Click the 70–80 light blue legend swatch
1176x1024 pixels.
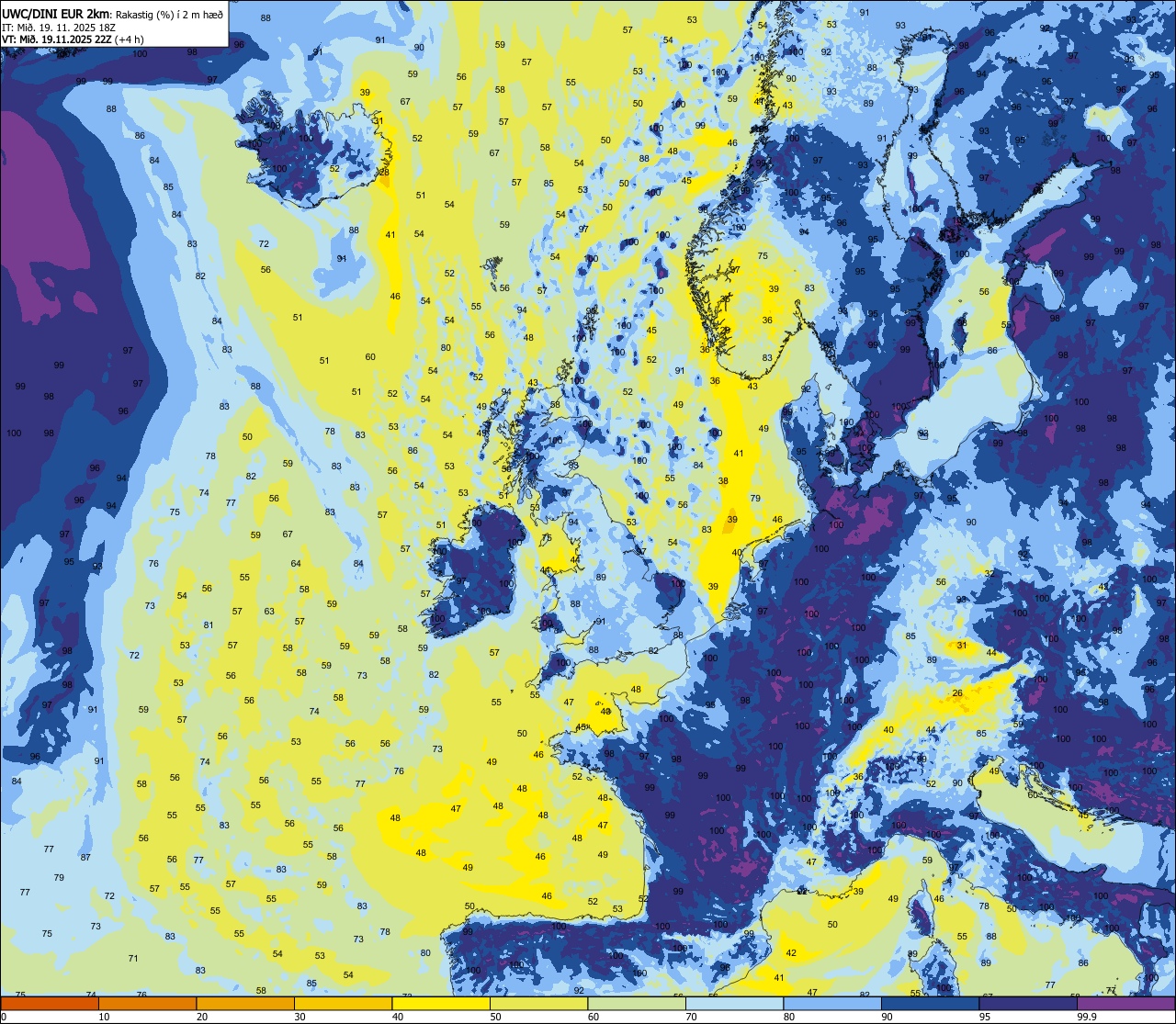[x=734, y=1003]
